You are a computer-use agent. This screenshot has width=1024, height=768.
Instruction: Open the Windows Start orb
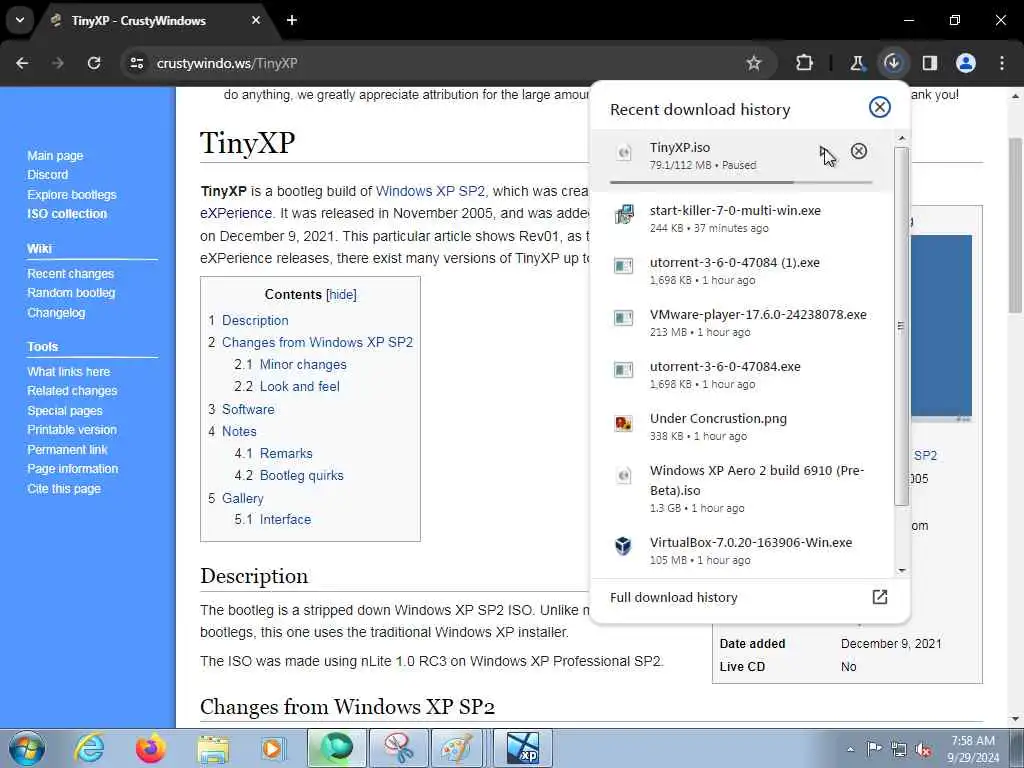pos(27,748)
